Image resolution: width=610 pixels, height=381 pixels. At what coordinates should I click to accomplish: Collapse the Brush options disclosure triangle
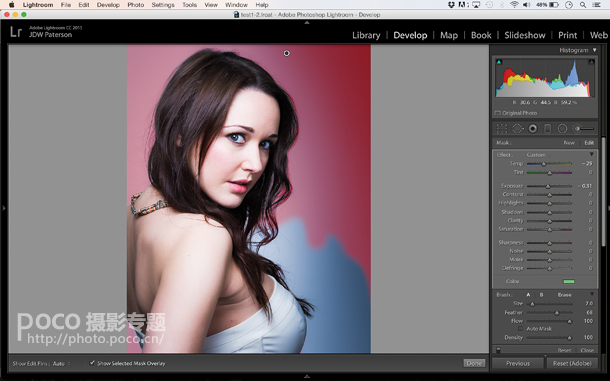pyautogui.click(x=592, y=294)
